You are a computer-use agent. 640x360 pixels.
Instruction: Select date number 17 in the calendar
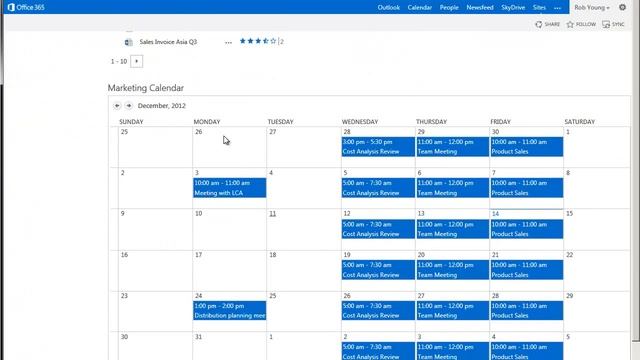click(198, 255)
